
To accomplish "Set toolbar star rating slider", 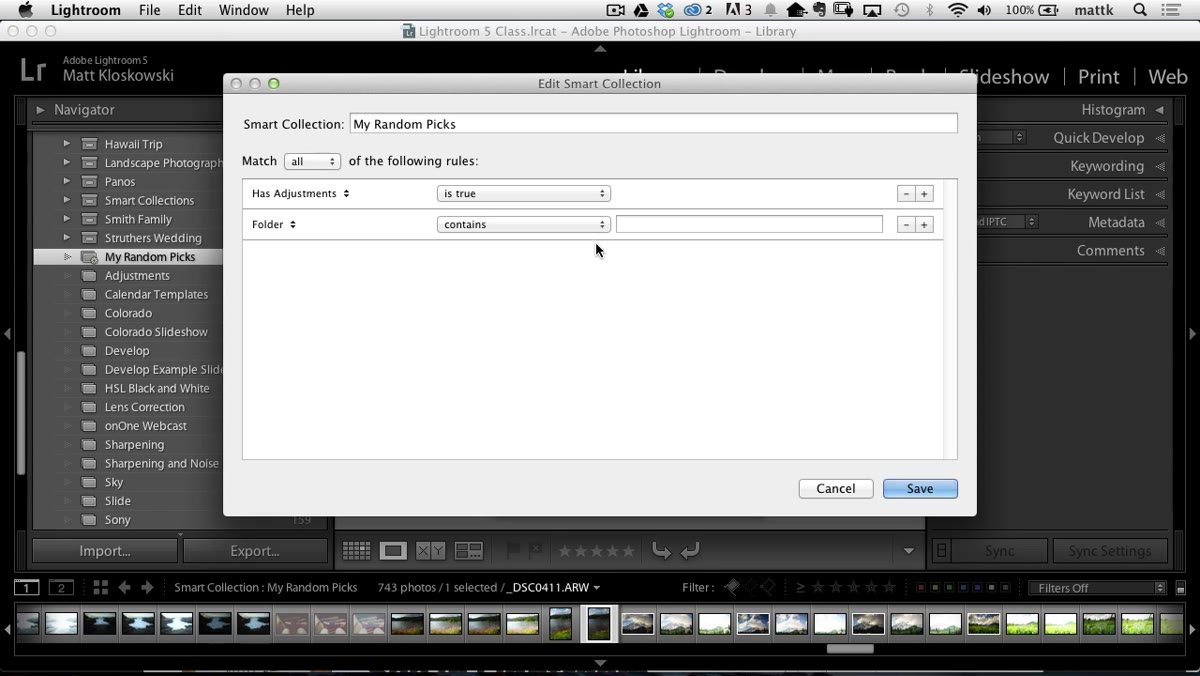I will 596,551.
